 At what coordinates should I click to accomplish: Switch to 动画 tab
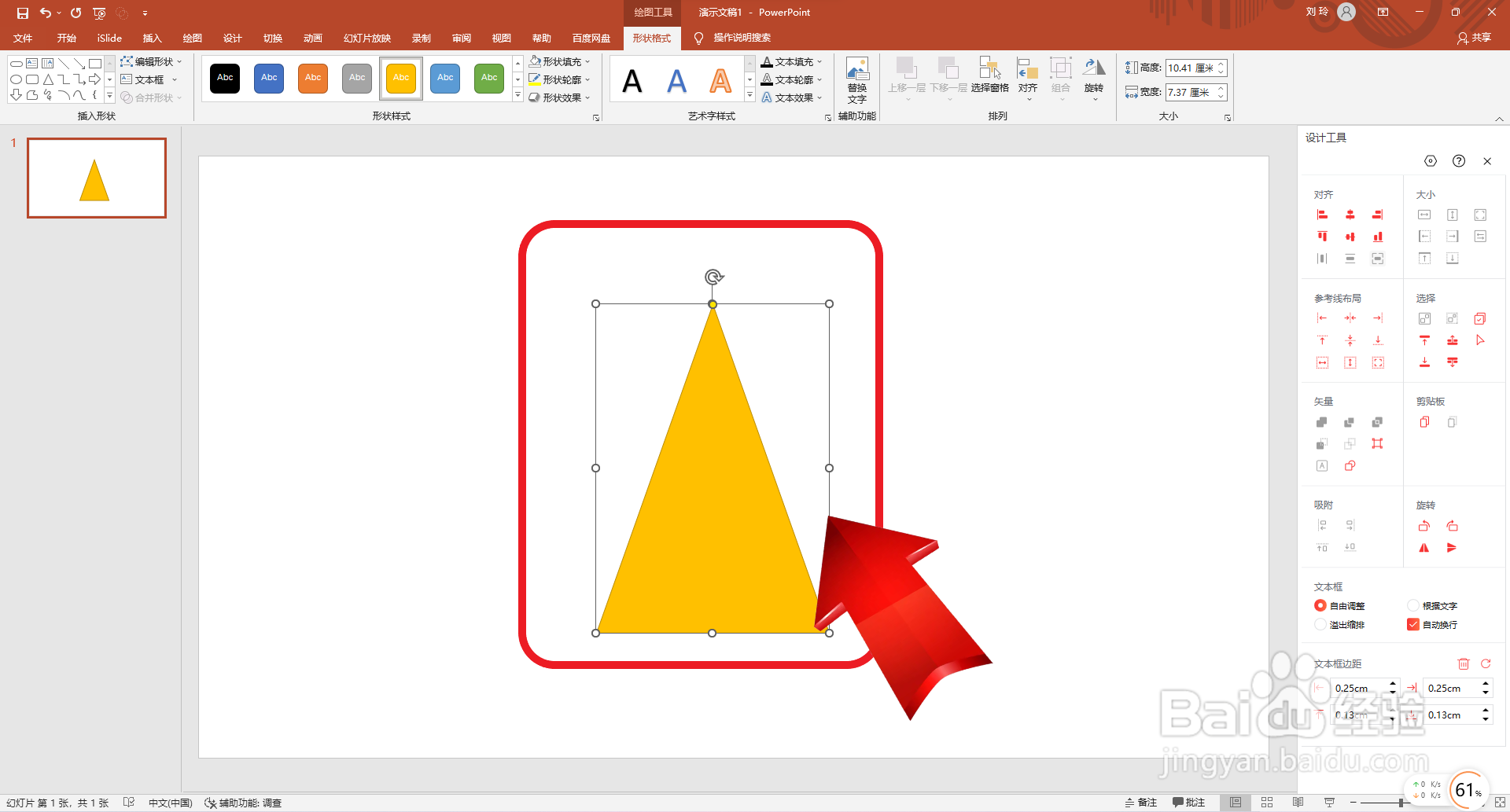click(313, 38)
